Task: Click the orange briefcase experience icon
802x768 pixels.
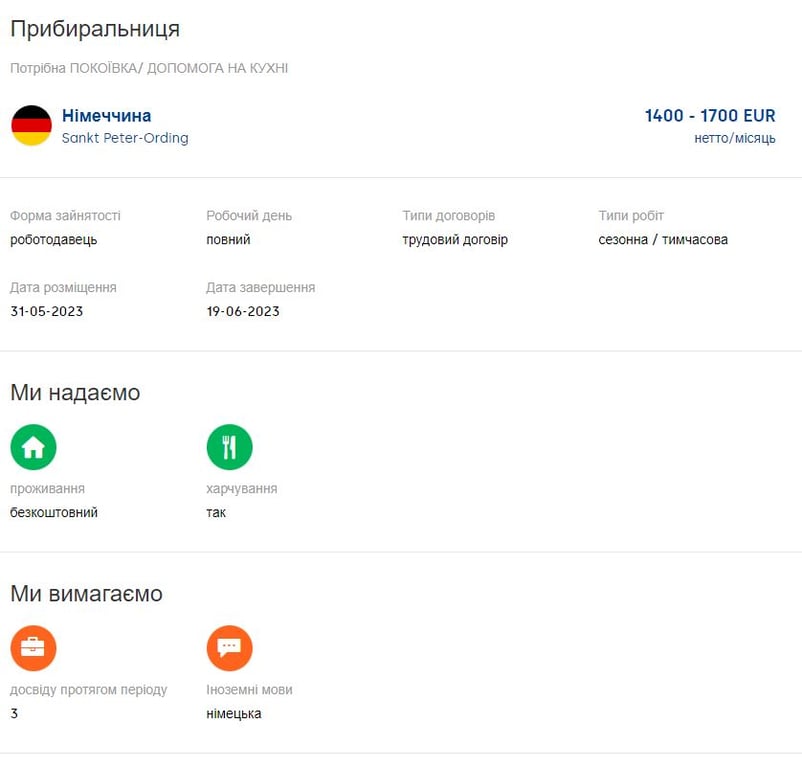Action: [33, 648]
